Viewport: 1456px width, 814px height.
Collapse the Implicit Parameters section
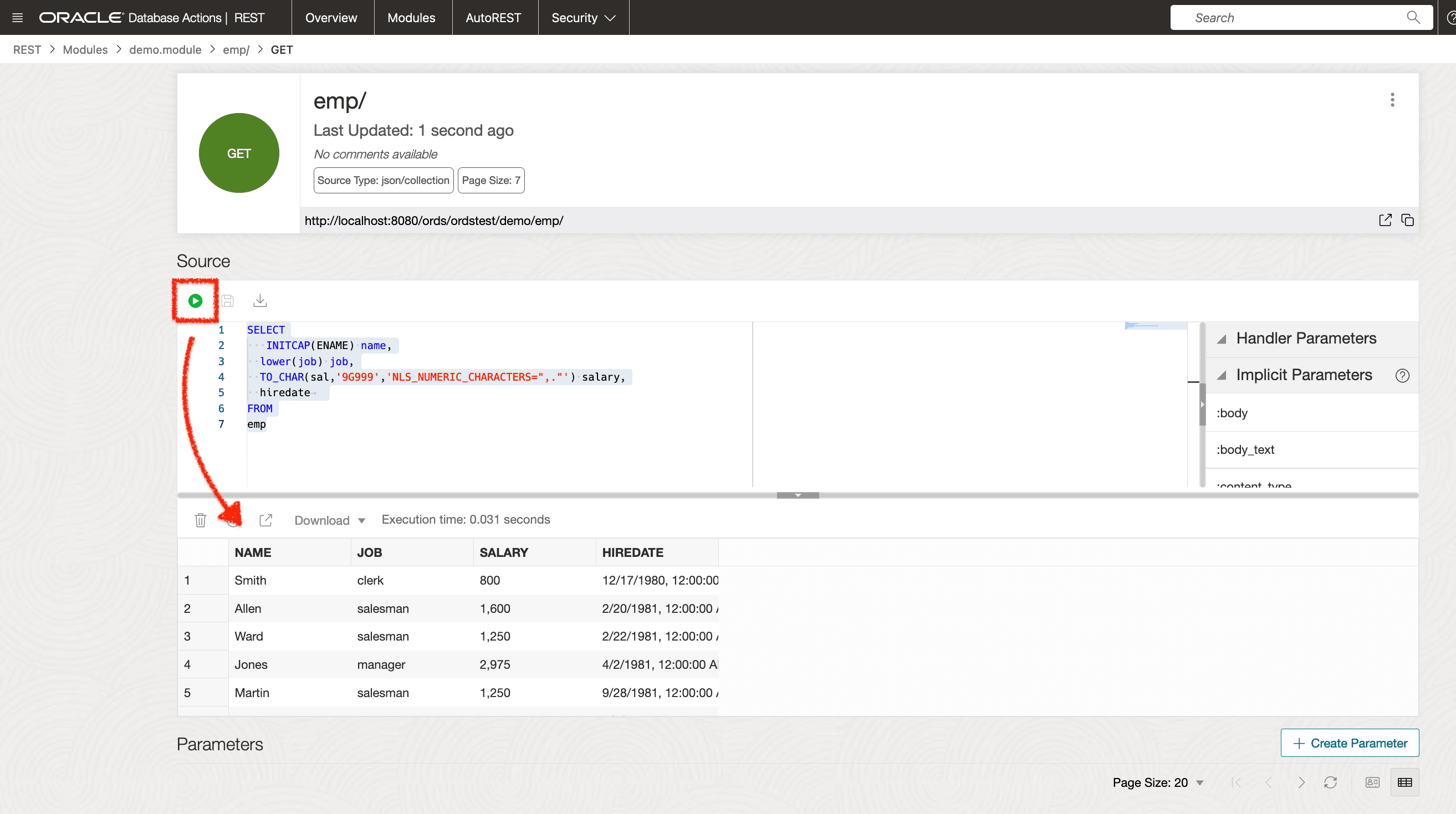(x=1222, y=375)
